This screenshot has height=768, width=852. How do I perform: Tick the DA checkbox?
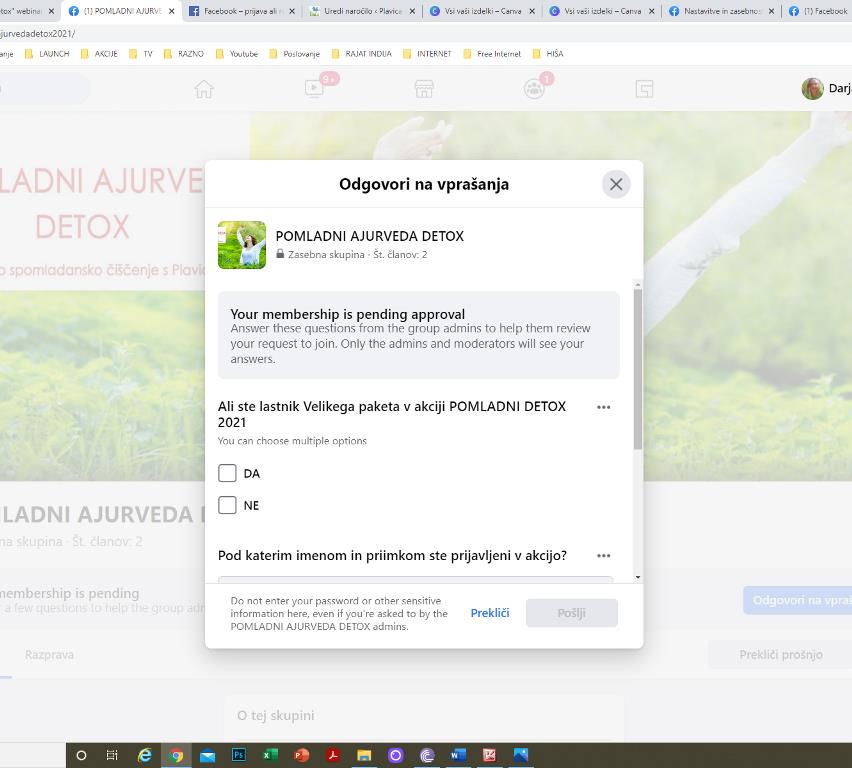pos(227,473)
